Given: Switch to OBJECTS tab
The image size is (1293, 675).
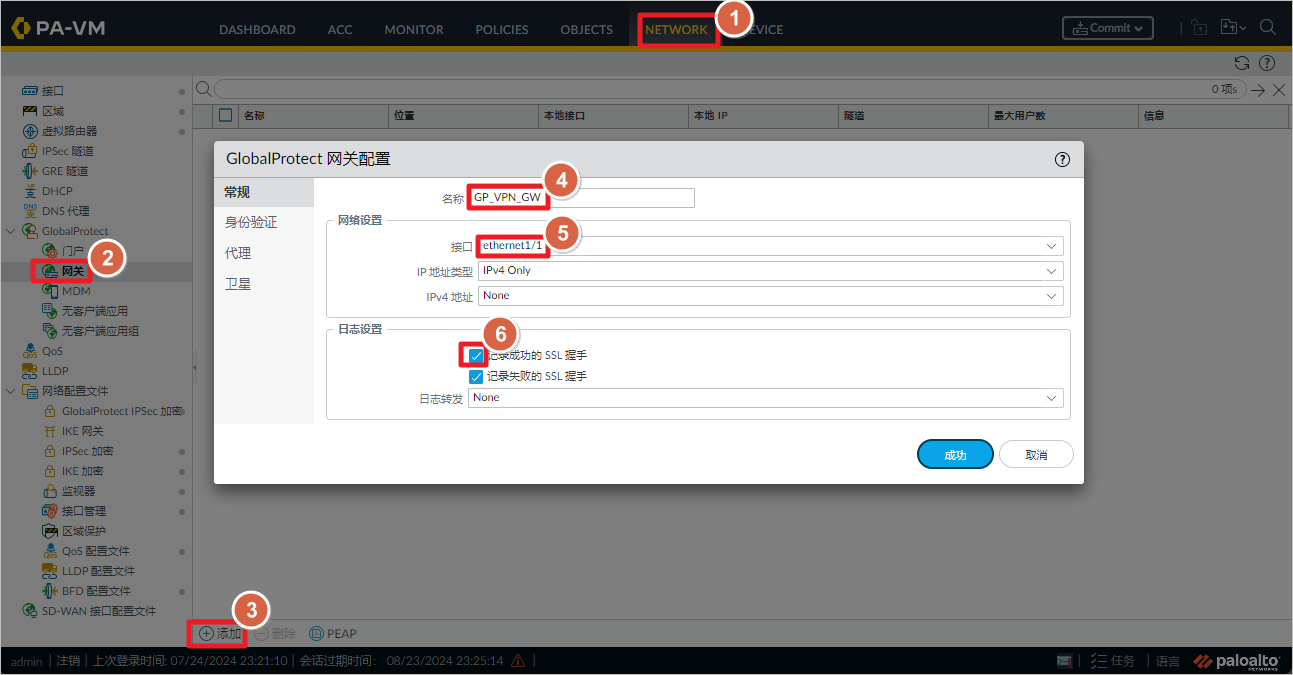Looking at the screenshot, I should (x=587, y=29).
